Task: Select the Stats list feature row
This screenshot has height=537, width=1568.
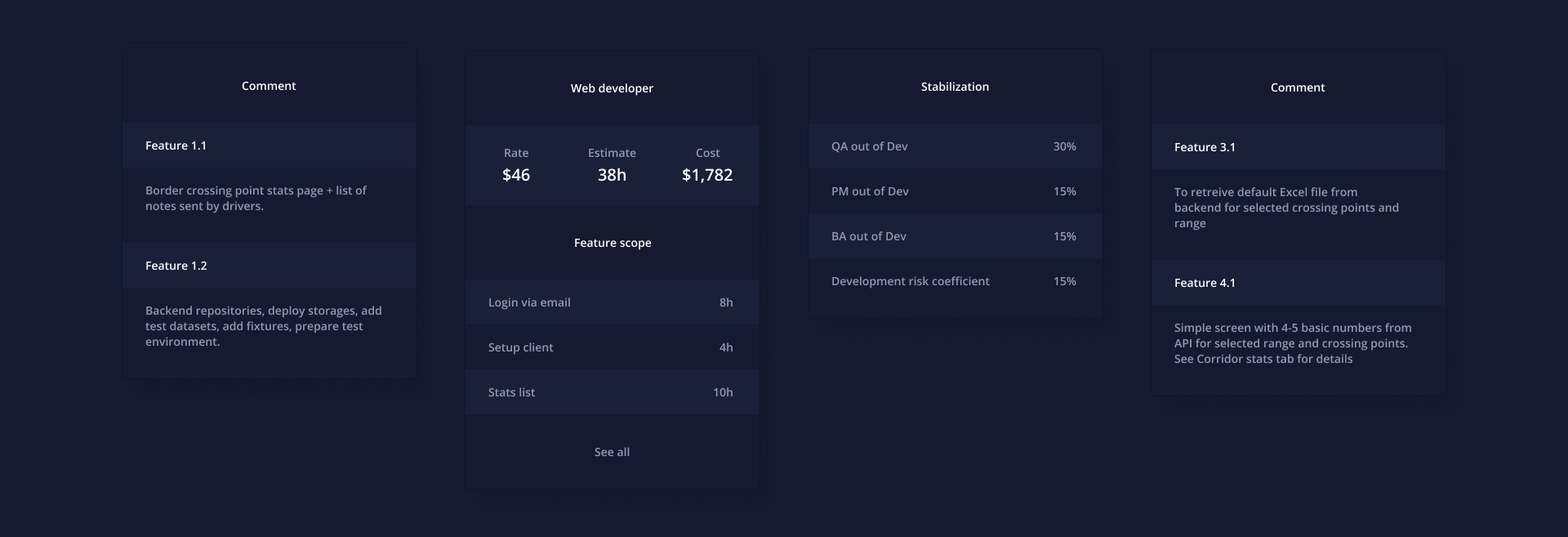Action: (x=612, y=392)
